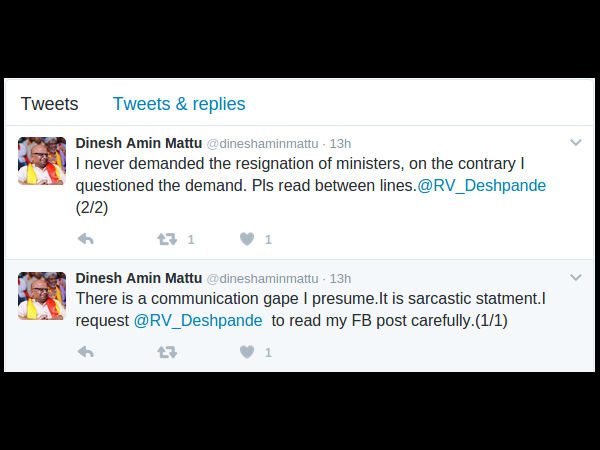Click @dineshaminmattu handle on the second tweet

click(262, 278)
